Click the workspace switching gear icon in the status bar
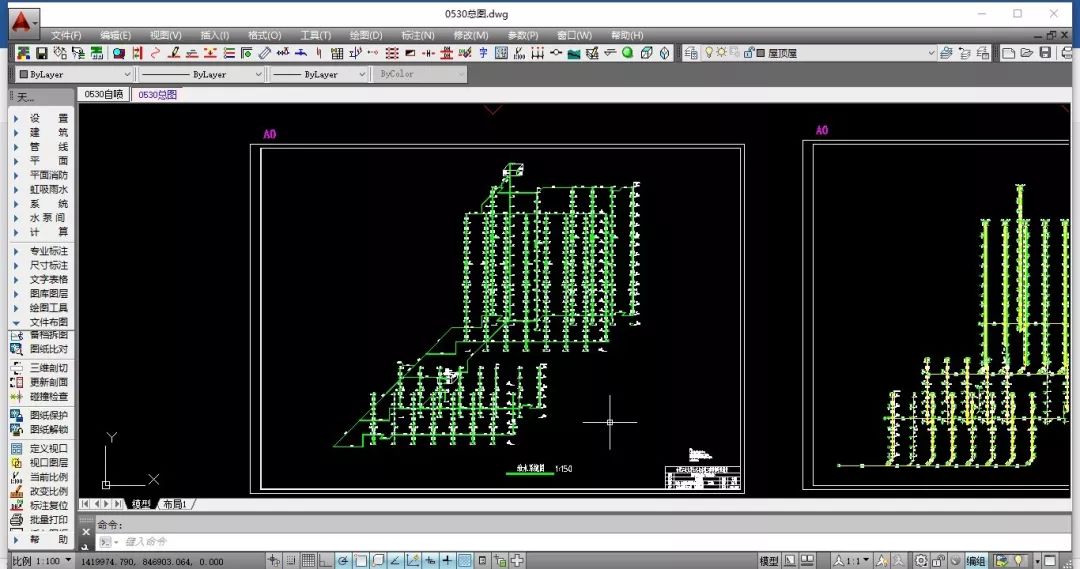Screen dimensions: 1080x569 [921, 561]
